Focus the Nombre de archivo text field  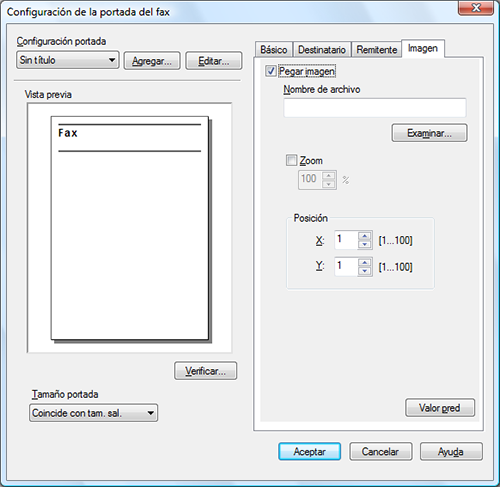[375, 107]
